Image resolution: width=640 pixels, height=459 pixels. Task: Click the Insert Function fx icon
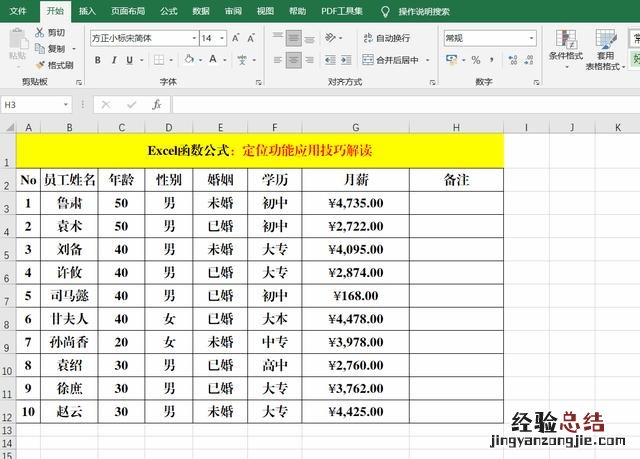[157, 105]
